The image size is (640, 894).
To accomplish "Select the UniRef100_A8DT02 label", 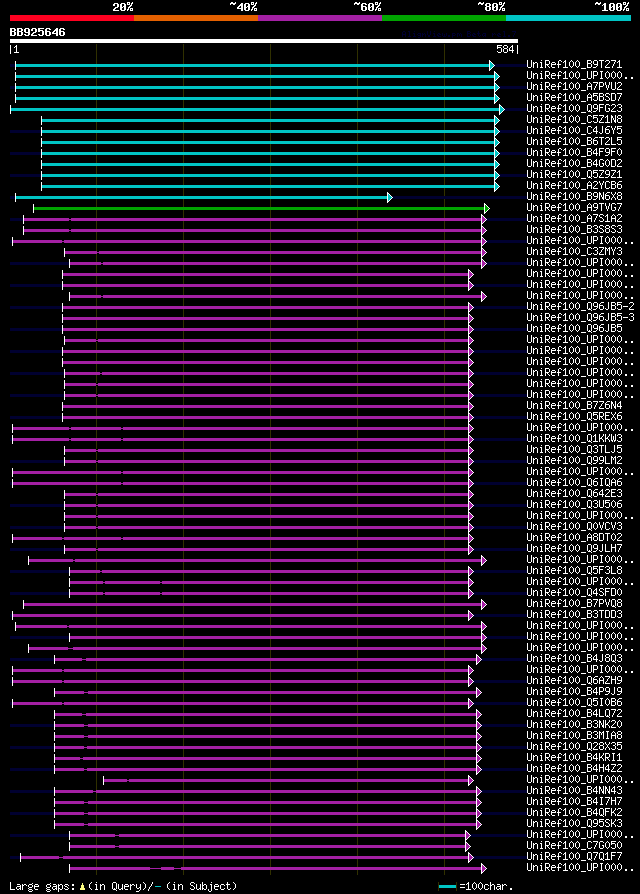I will (x=574, y=537).
